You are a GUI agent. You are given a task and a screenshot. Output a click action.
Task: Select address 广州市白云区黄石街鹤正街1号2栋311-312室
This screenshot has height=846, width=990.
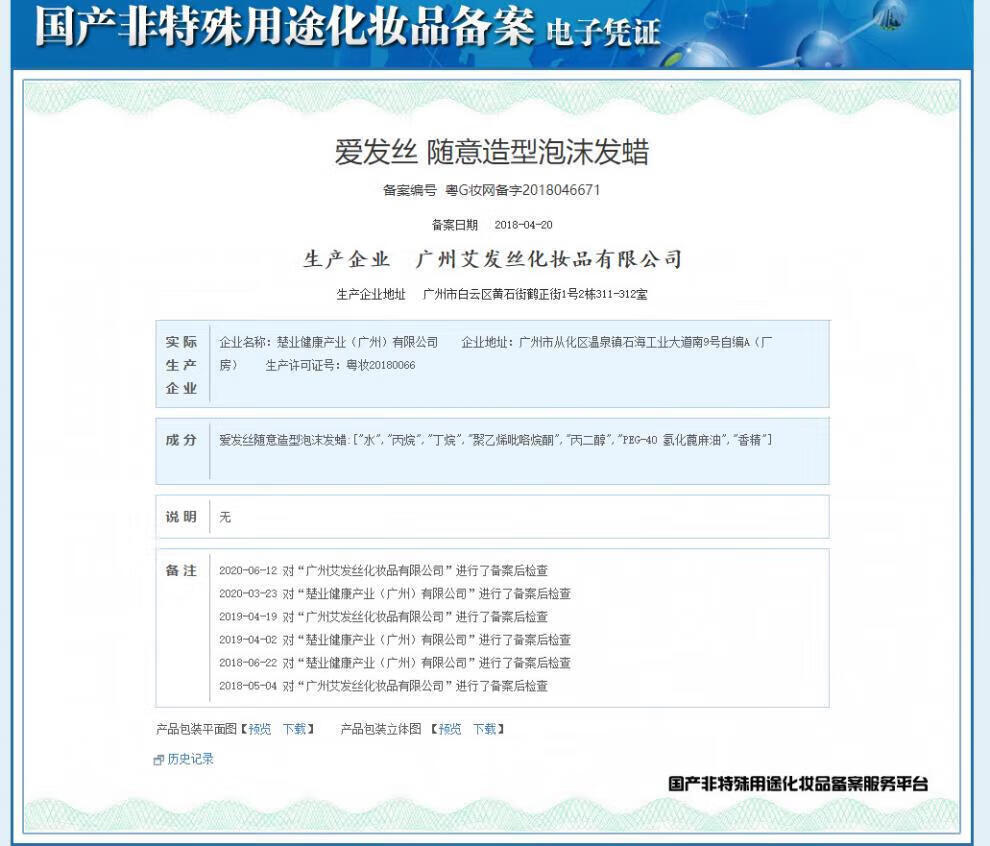(535, 294)
